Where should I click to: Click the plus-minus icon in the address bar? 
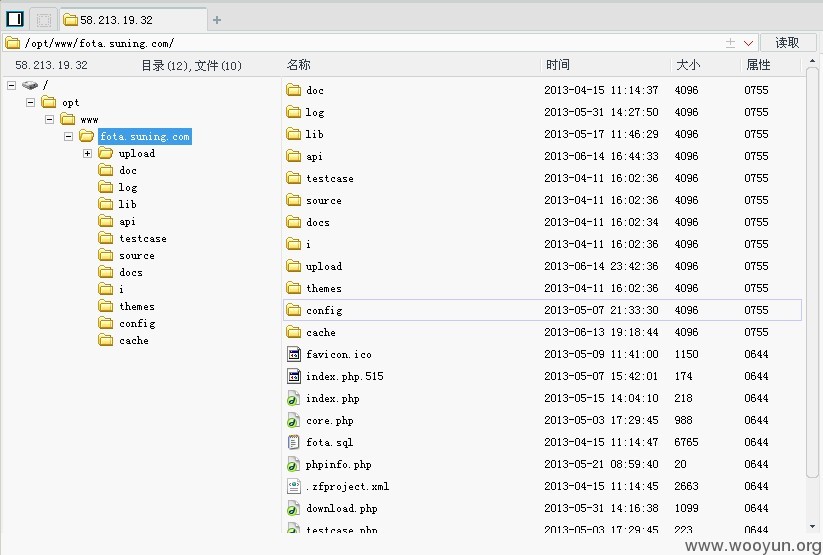pyautogui.click(x=730, y=43)
